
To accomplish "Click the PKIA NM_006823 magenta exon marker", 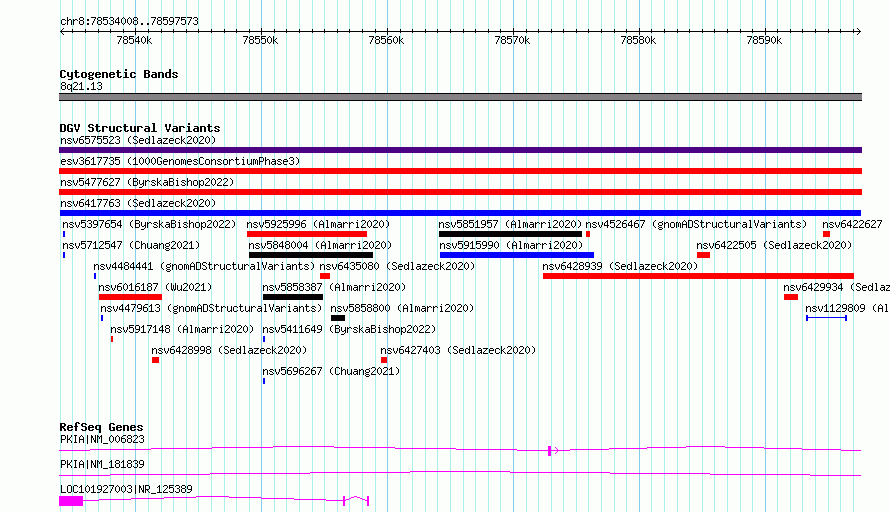I will tap(549, 451).
